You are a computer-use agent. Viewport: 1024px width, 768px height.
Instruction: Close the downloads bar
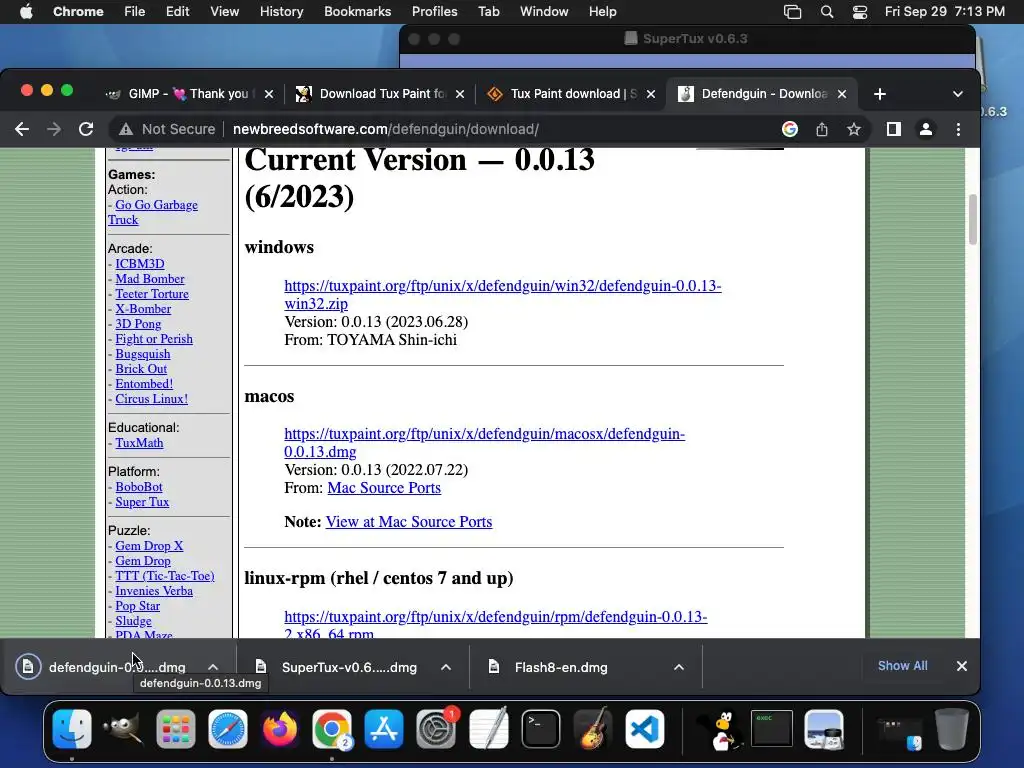(x=961, y=666)
